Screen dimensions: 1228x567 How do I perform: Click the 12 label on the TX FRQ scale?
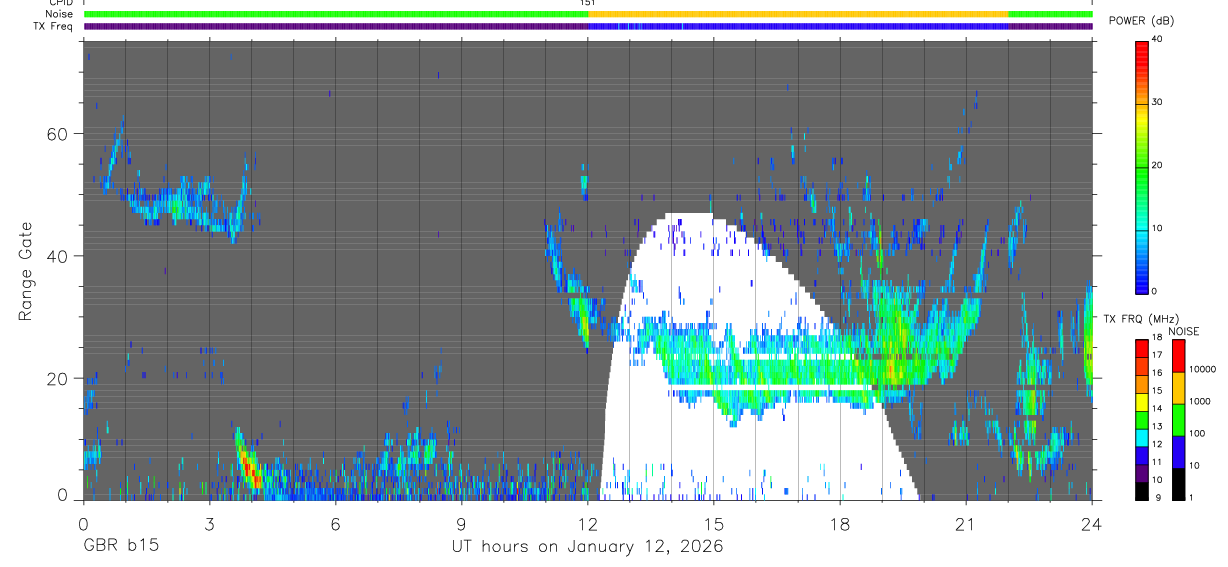pyautogui.click(x=1157, y=444)
